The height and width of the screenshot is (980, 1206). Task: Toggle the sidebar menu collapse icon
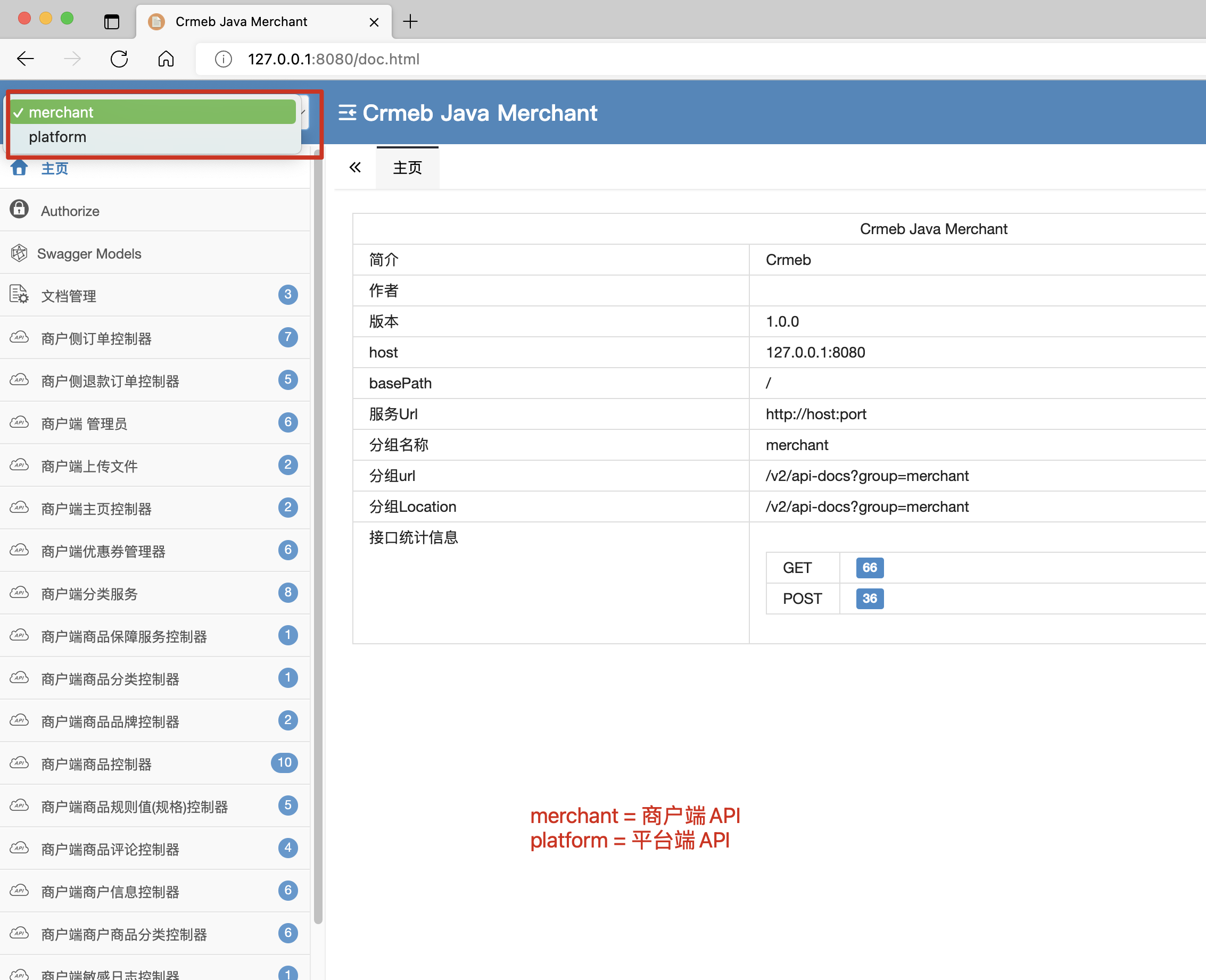point(347,113)
